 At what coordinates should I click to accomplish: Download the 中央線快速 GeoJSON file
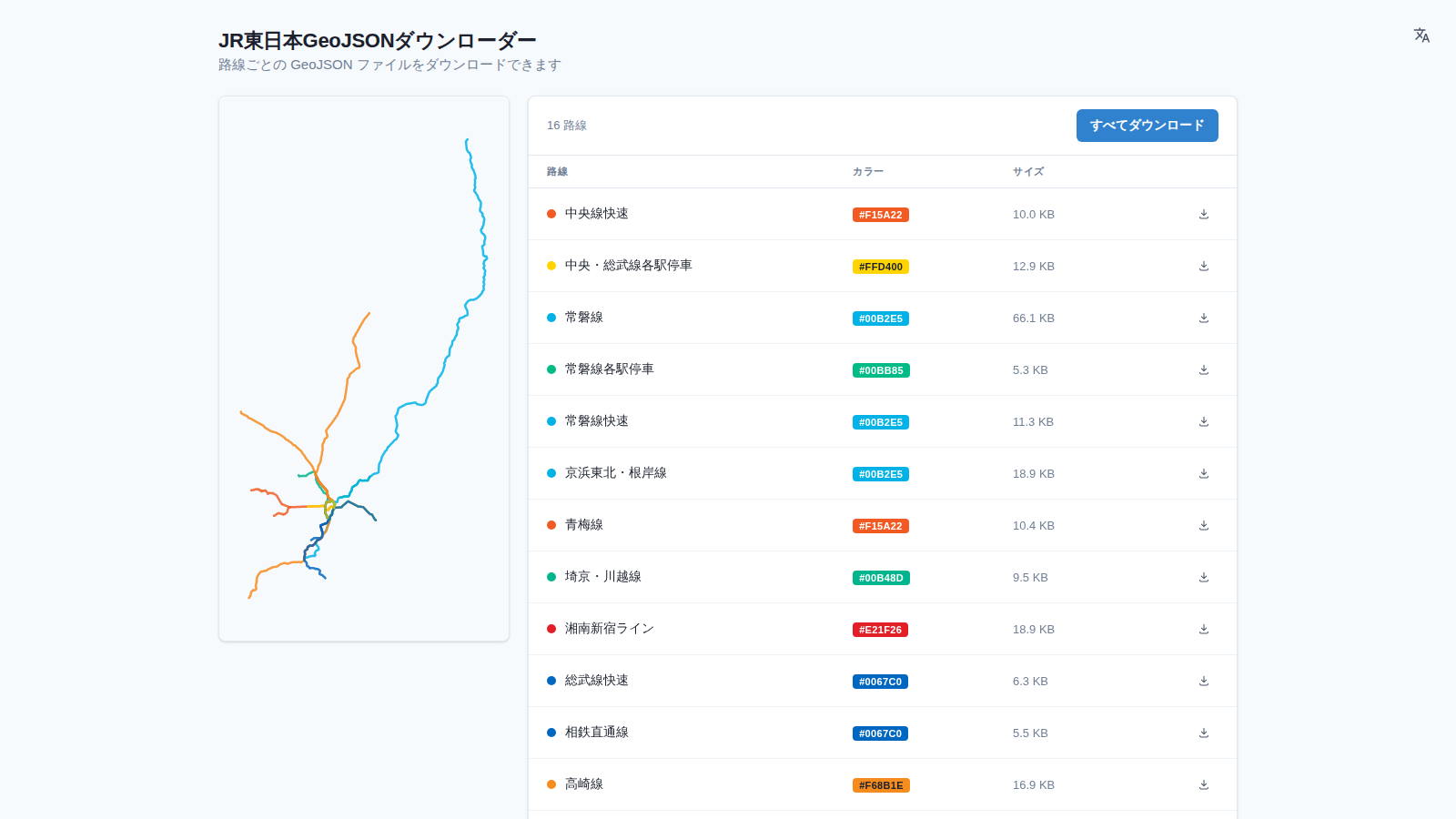(x=1204, y=214)
